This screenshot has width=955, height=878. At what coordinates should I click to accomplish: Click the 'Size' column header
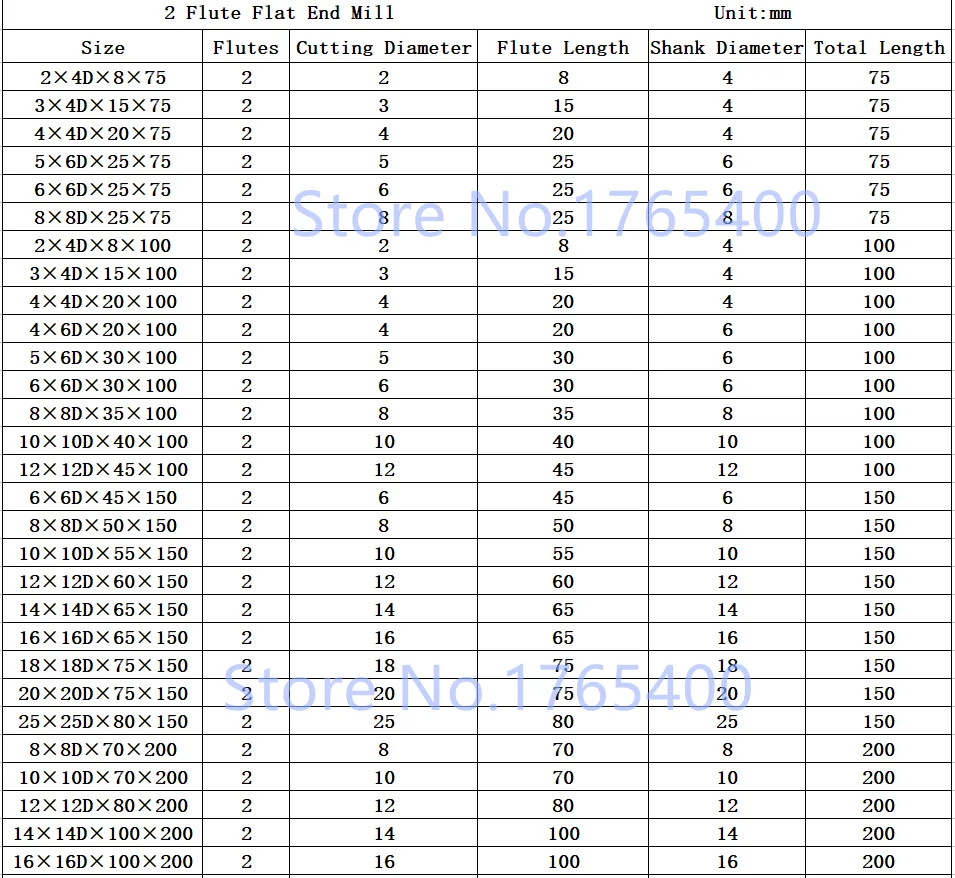[102, 47]
